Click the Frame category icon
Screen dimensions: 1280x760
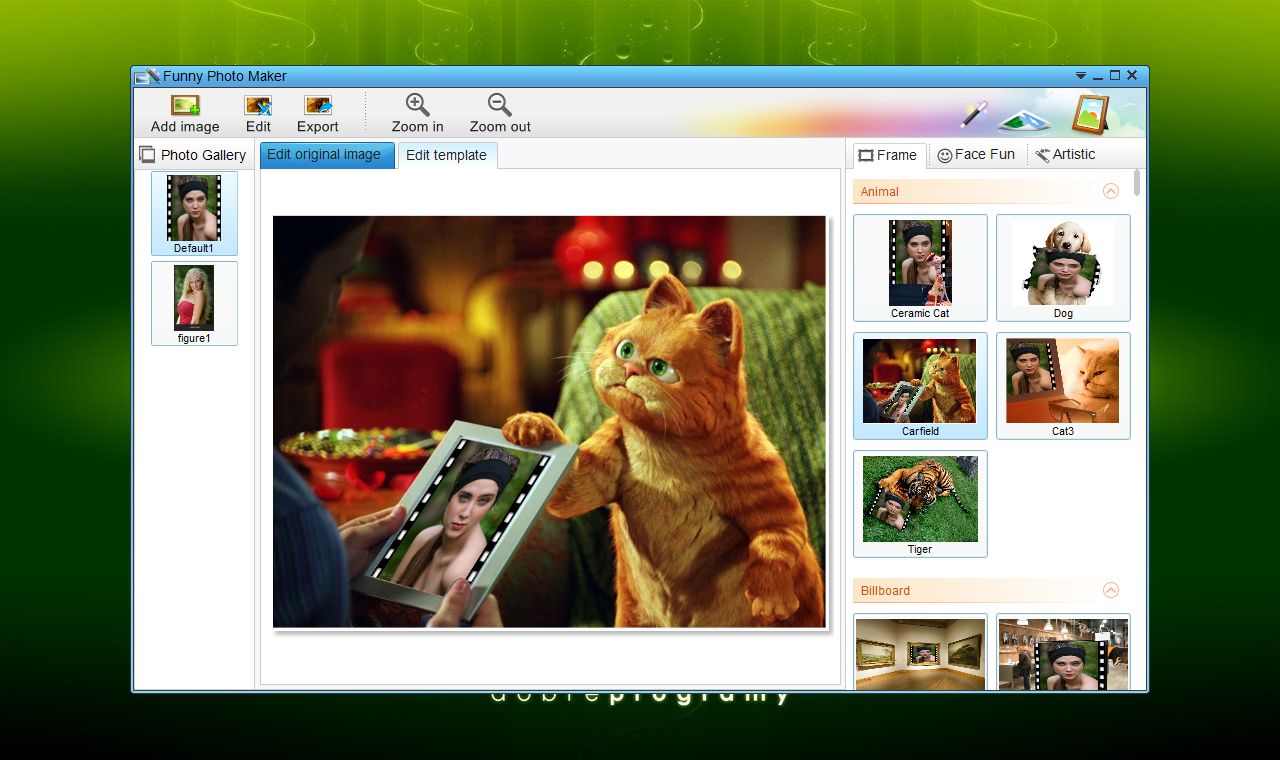pyautogui.click(x=866, y=154)
